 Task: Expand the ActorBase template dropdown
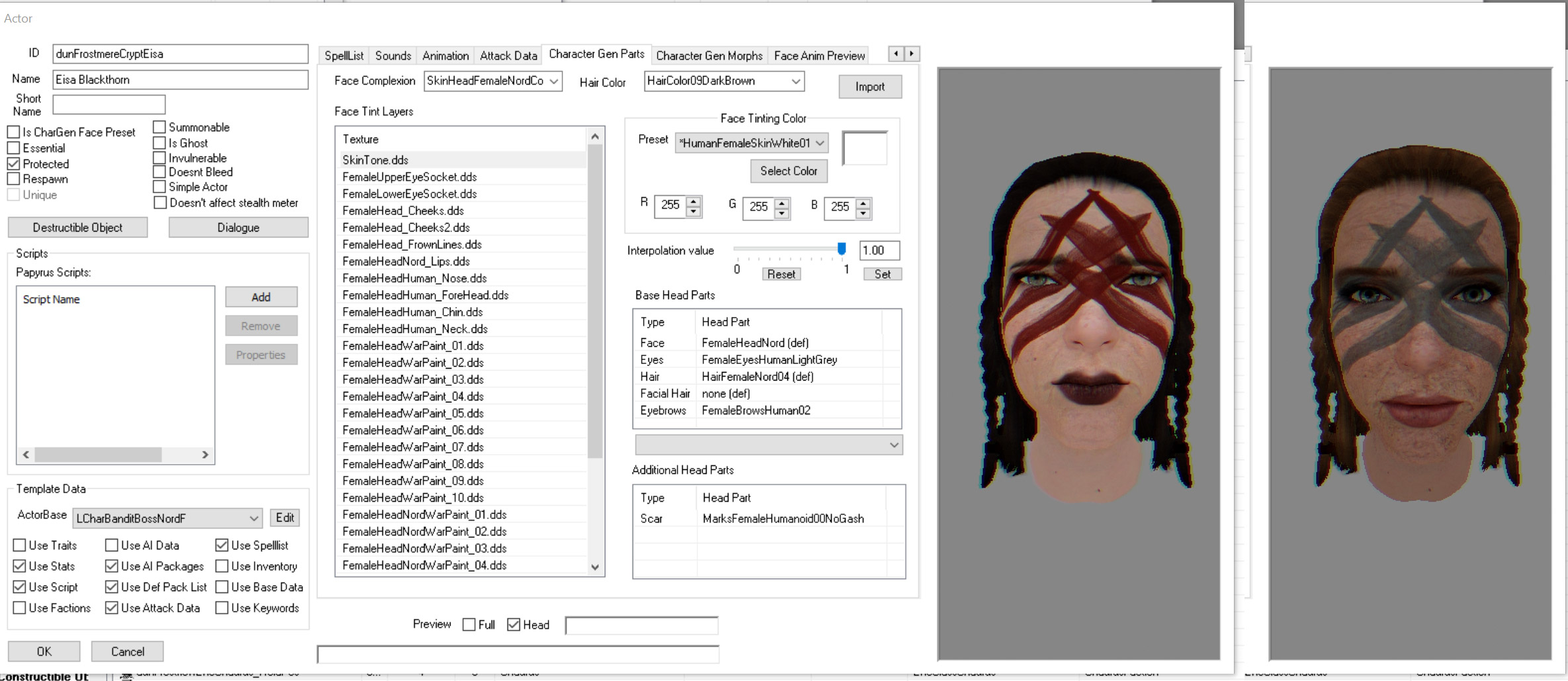coord(253,518)
